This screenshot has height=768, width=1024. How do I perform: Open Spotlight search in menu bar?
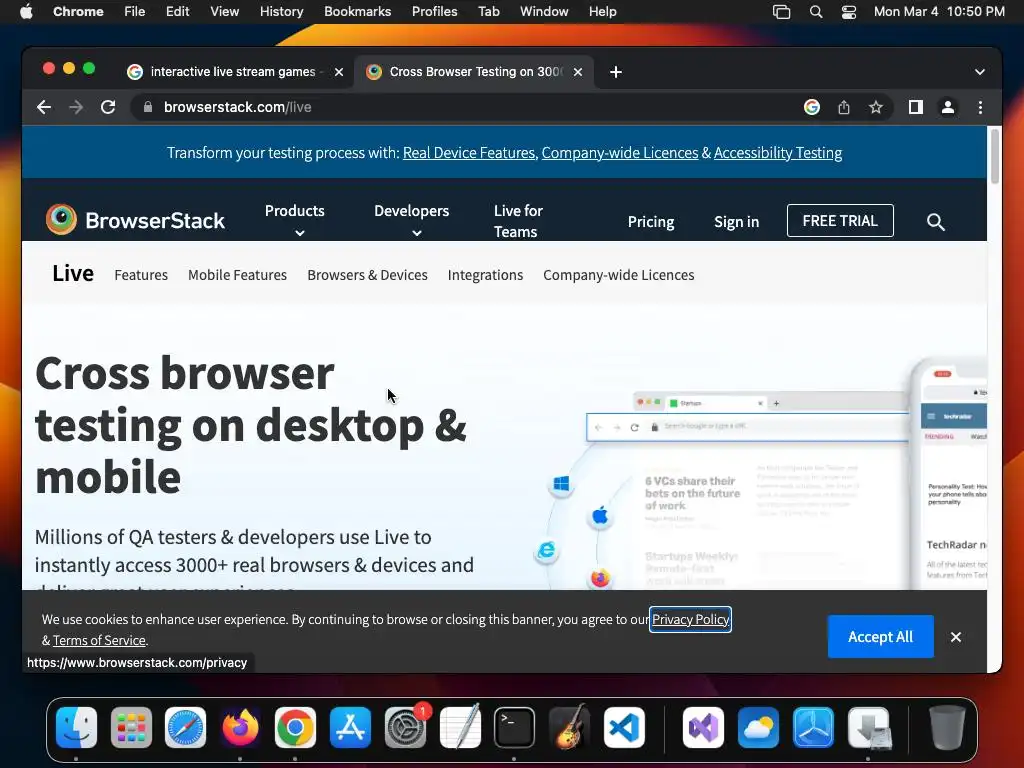[816, 12]
